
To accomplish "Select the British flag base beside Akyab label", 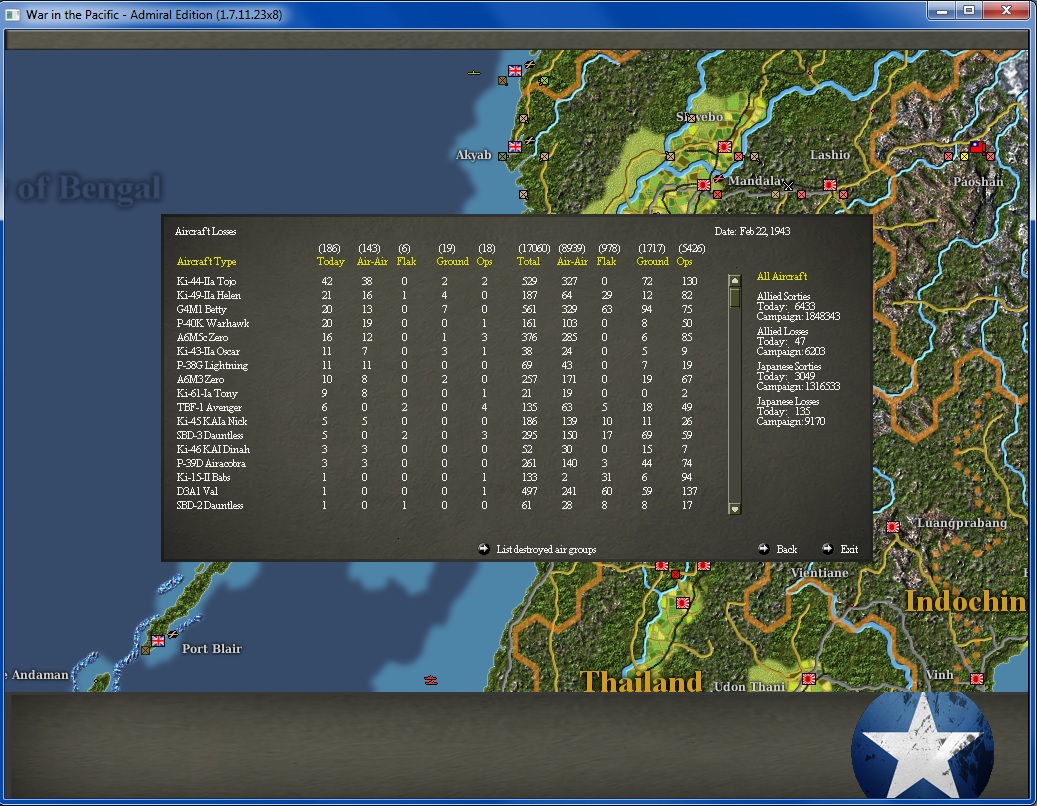I will (x=515, y=147).
